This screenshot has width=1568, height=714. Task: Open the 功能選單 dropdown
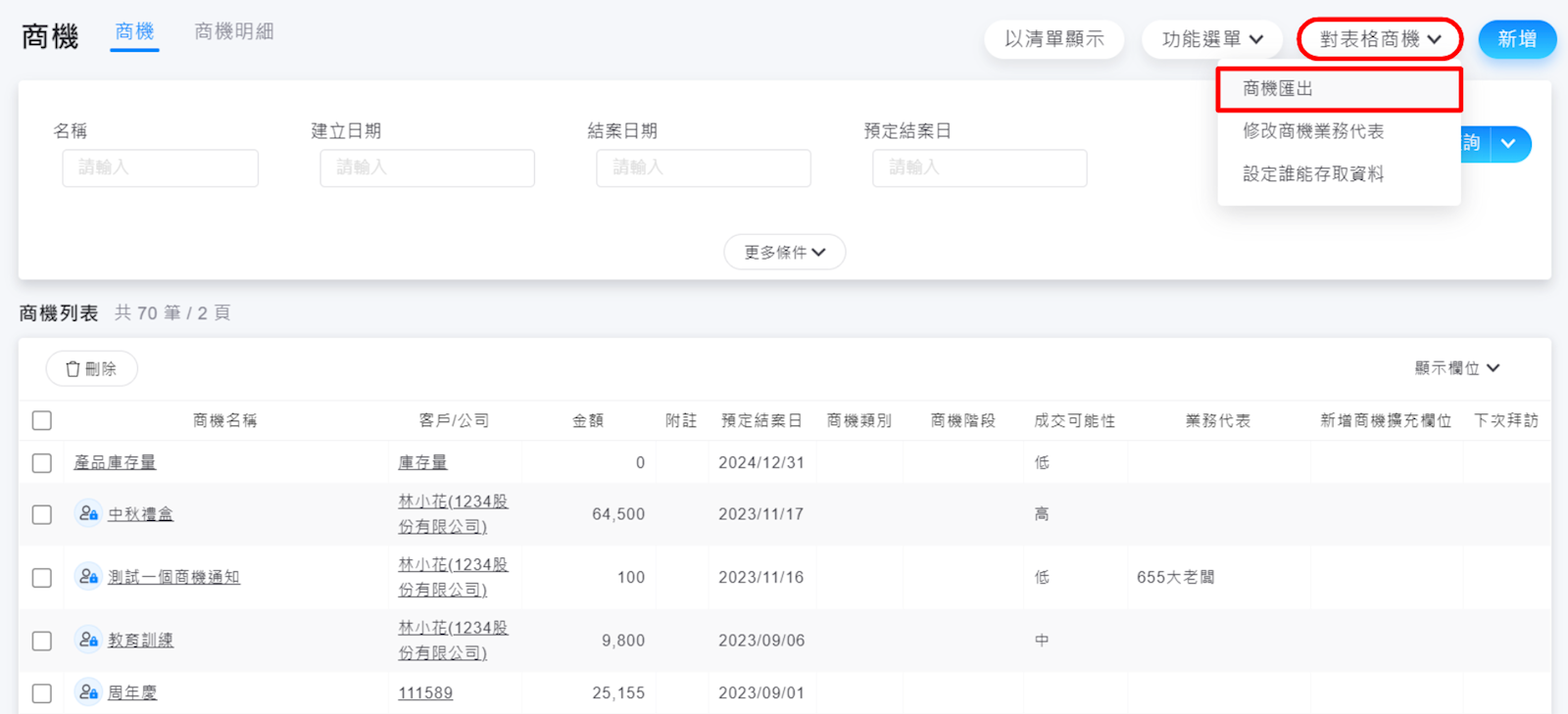coord(1211,39)
